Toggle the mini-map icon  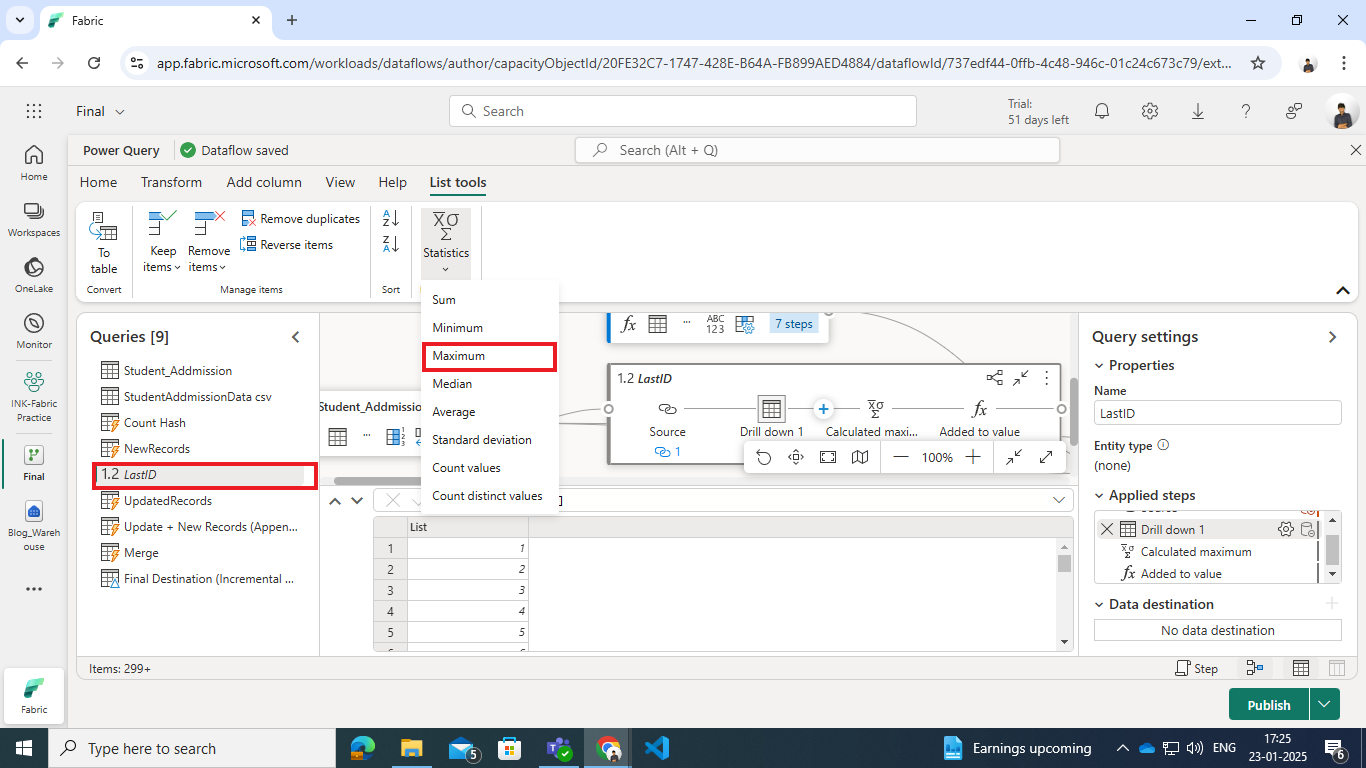click(860, 457)
